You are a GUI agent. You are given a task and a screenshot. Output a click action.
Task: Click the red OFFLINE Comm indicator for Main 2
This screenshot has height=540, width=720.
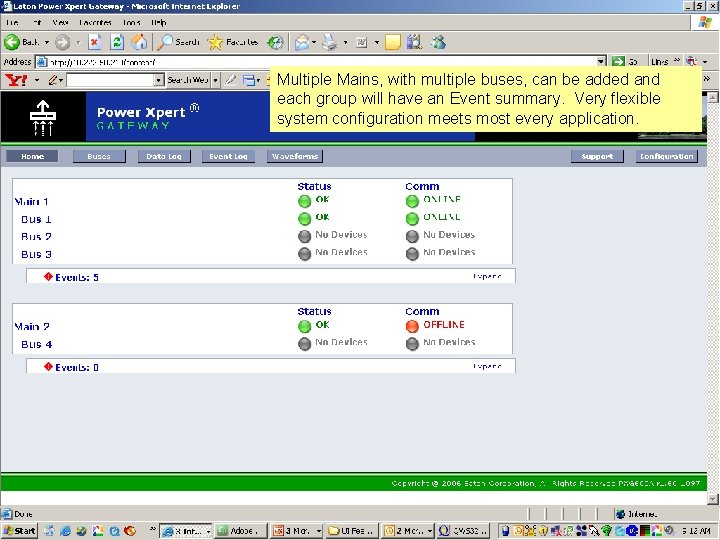click(x=412, y=326)
